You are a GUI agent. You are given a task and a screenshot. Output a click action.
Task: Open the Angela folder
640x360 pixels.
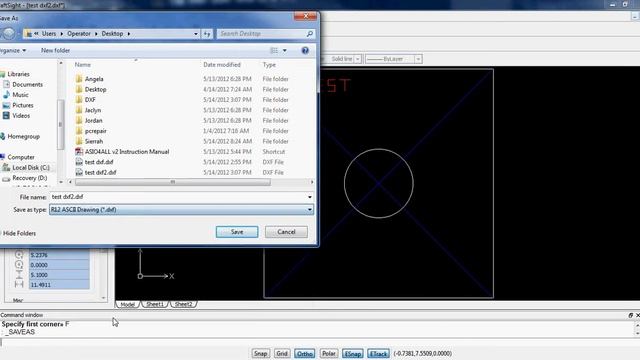94,79
